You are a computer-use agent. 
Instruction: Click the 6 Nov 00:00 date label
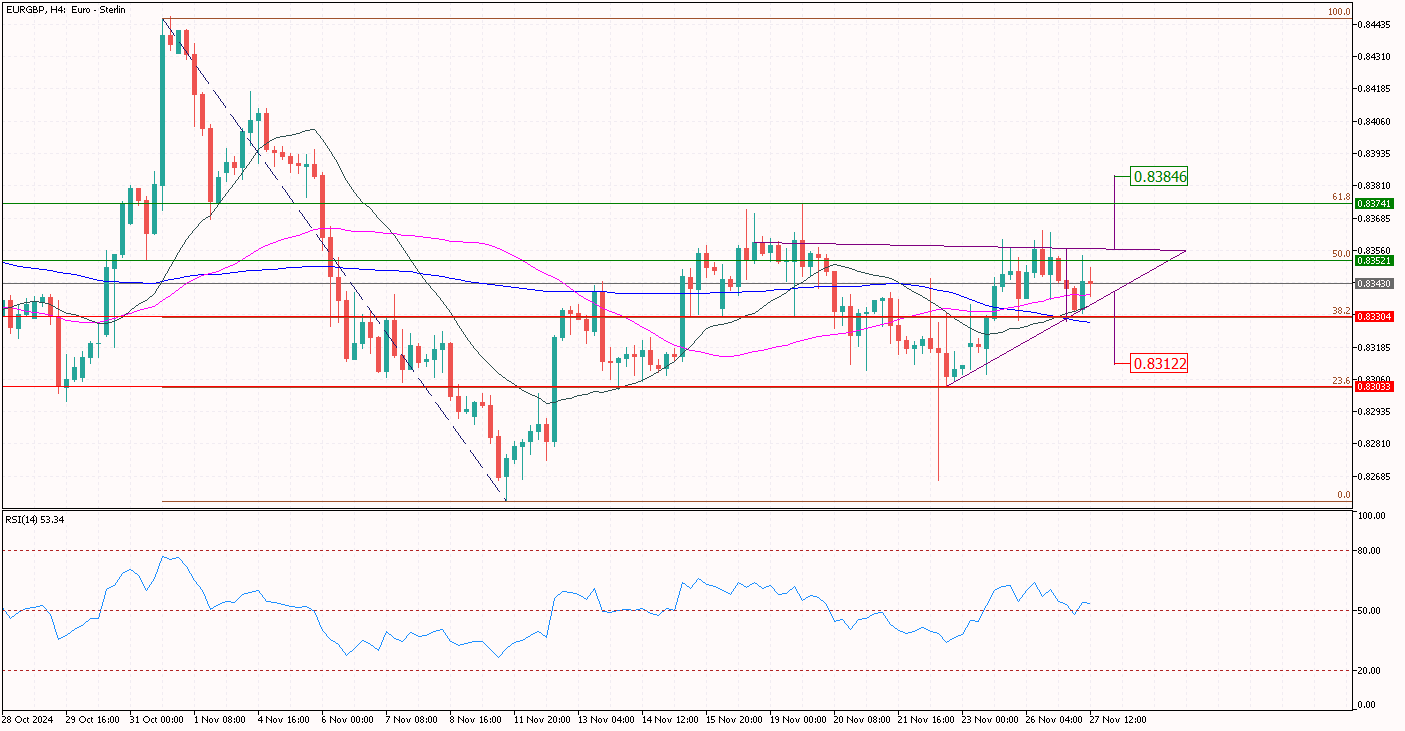pyautogui.click(x=350, y=719)
